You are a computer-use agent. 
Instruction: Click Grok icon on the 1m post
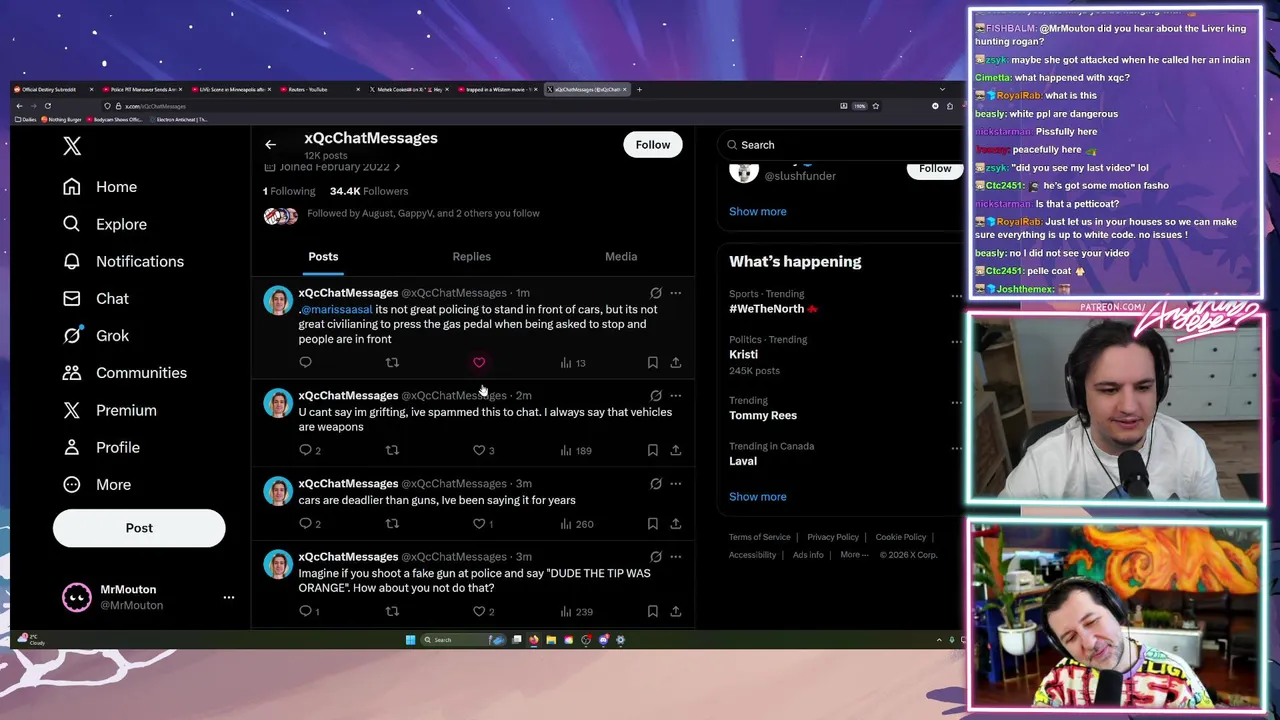[x=656, y=293]
